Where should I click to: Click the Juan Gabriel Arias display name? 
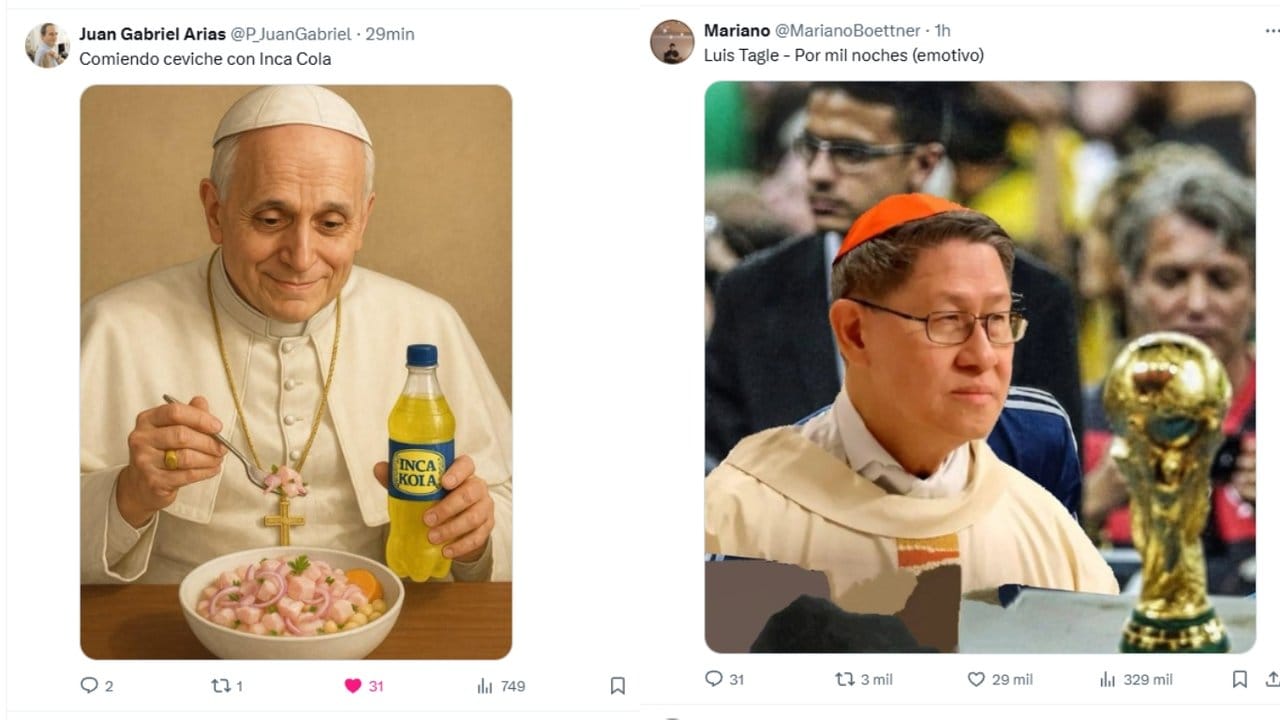pyautogui.click(x=152, y=34)
